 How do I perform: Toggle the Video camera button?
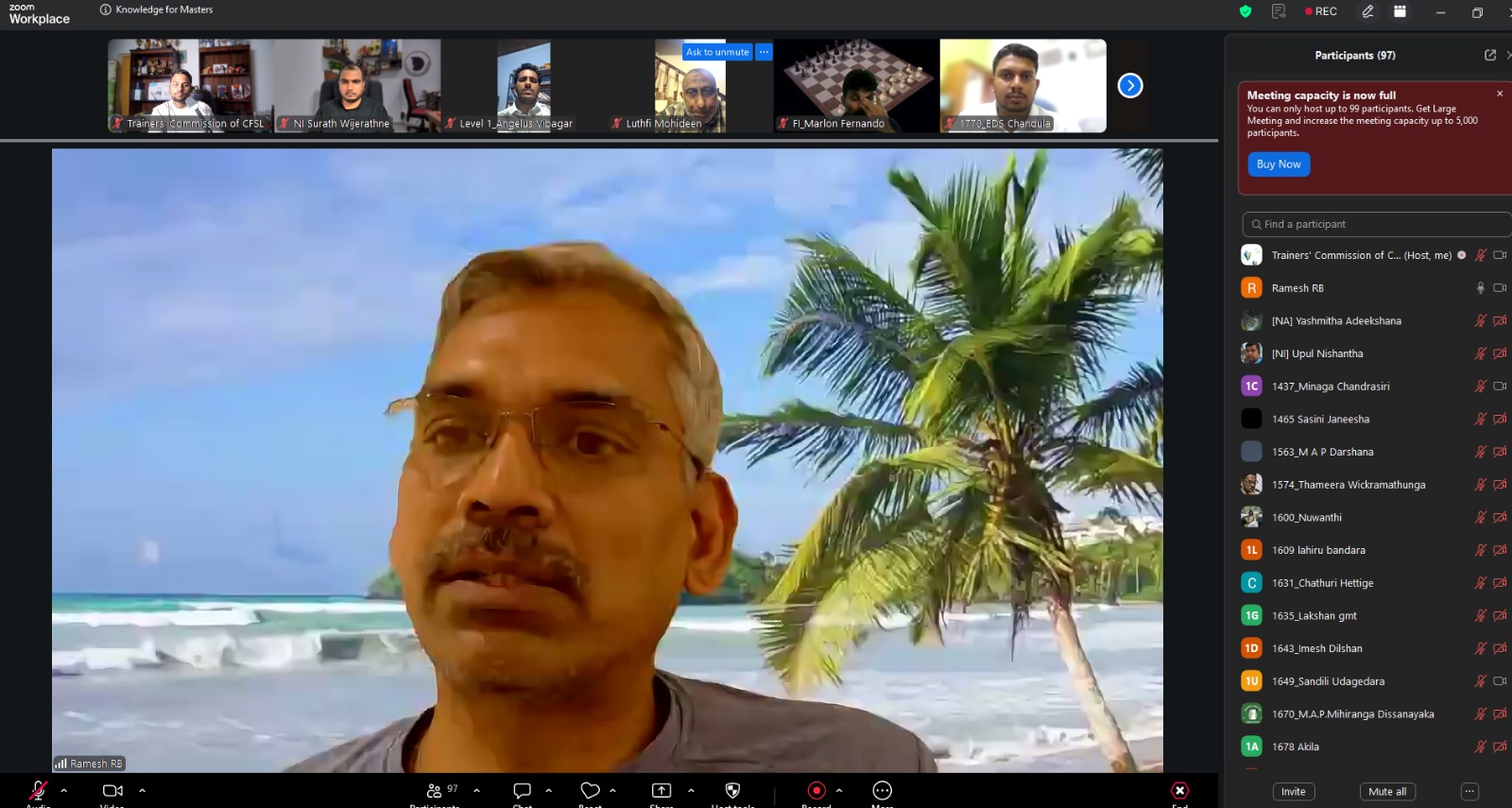tap(112, 790)
